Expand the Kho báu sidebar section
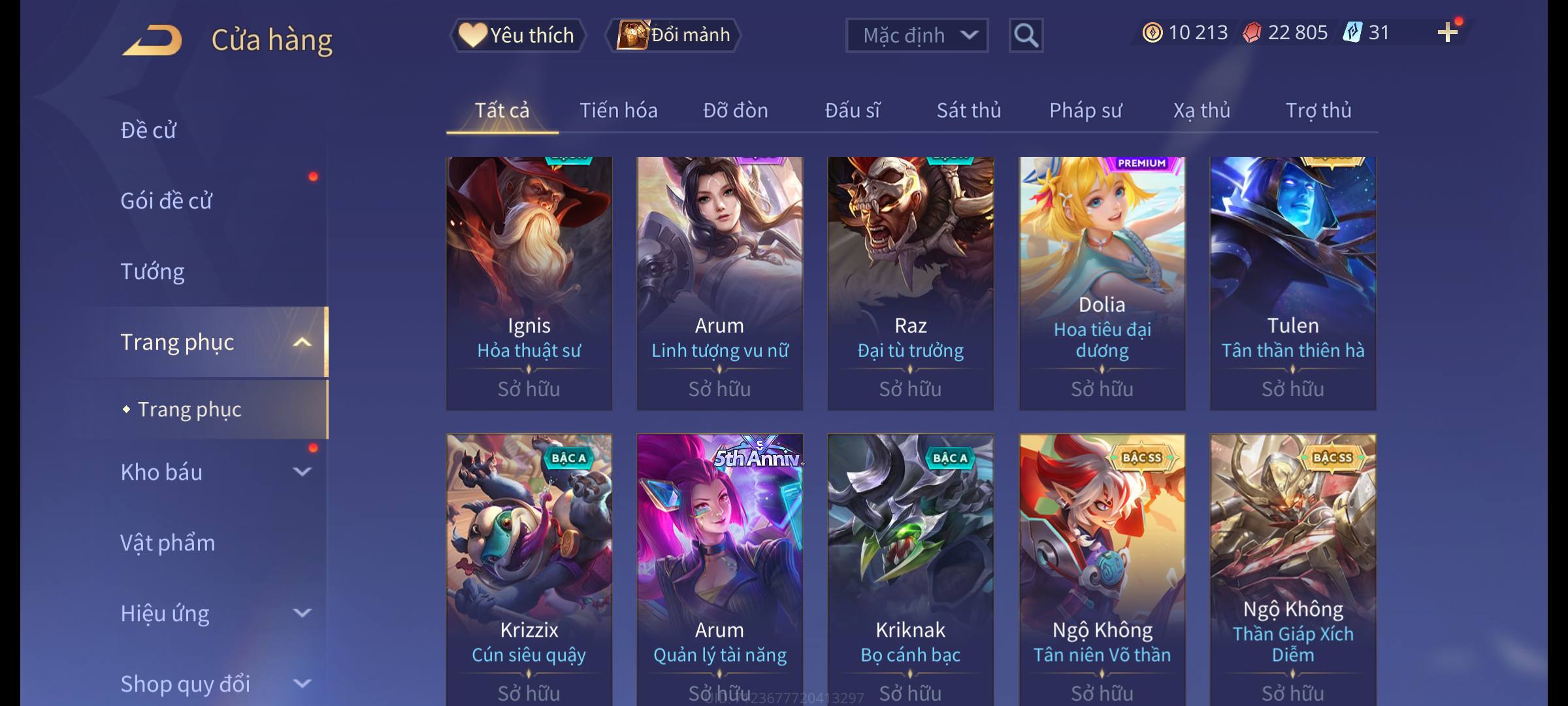 (x=302, y=472)
